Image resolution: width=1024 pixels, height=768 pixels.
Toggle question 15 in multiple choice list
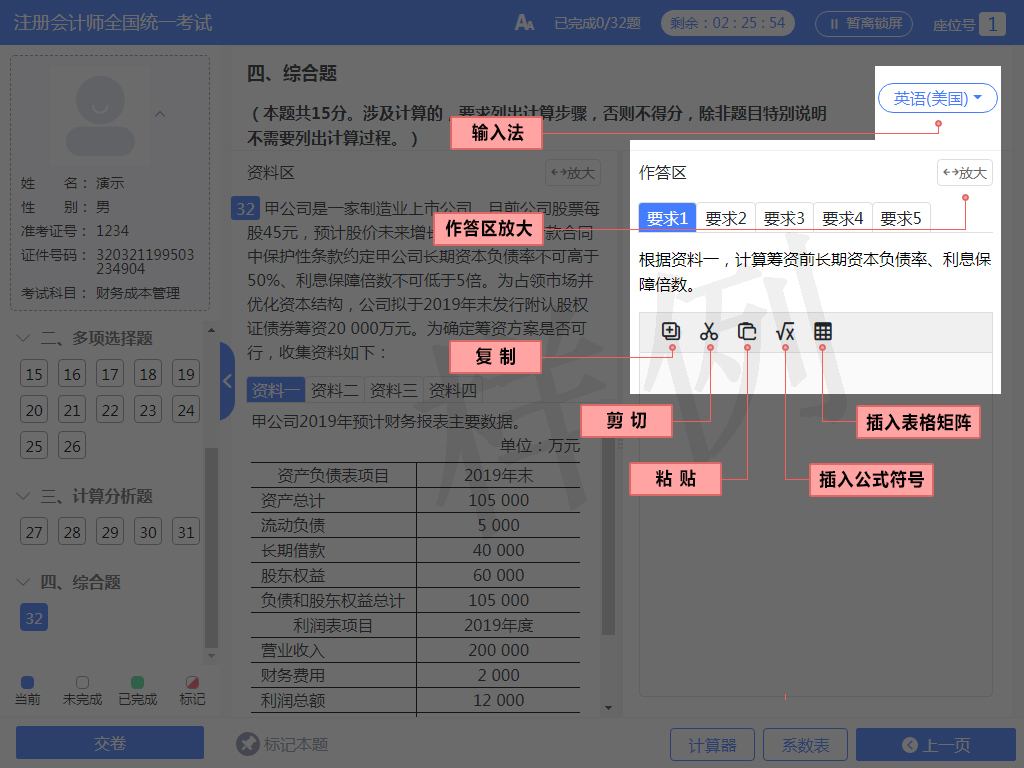click(33, 373)
